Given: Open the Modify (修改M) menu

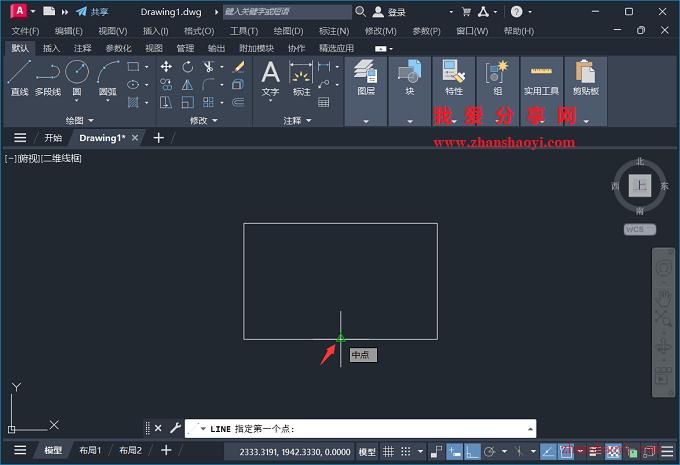Looking at the screenshot, I should coord(380,31).
